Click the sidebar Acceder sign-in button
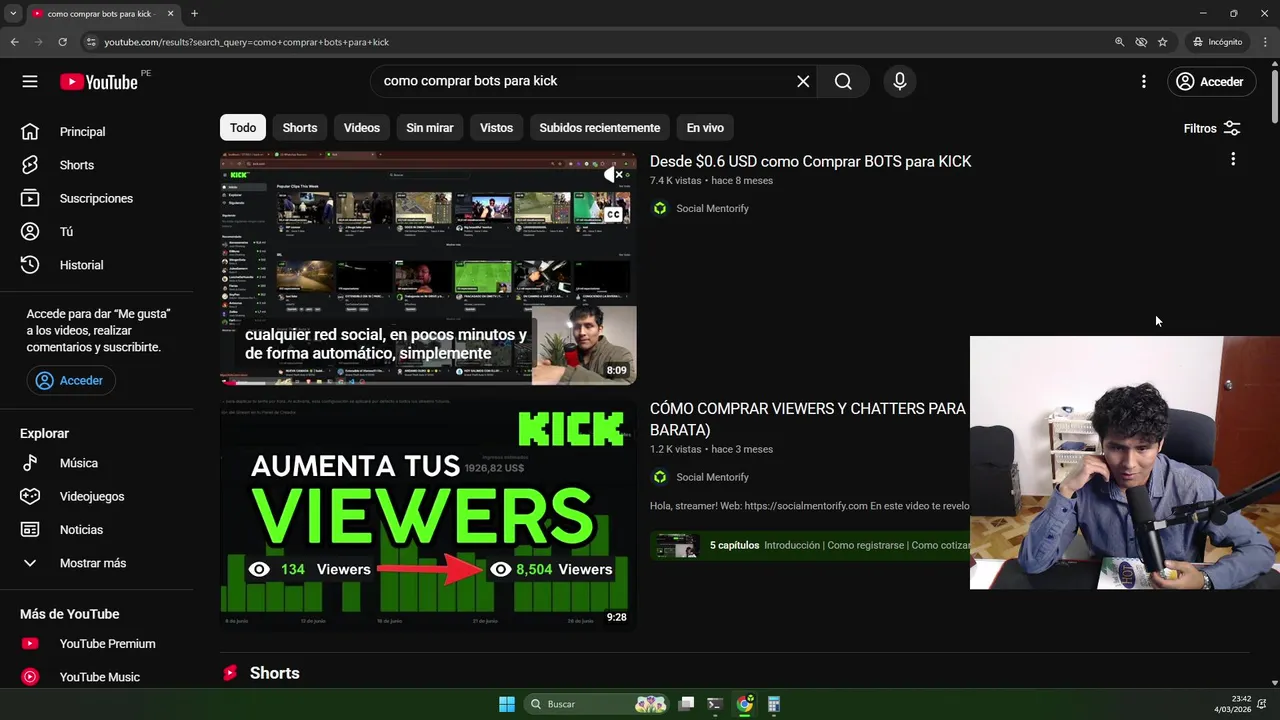The width and height of the screenshot is (1280, 720). click(x=71, y=381)
